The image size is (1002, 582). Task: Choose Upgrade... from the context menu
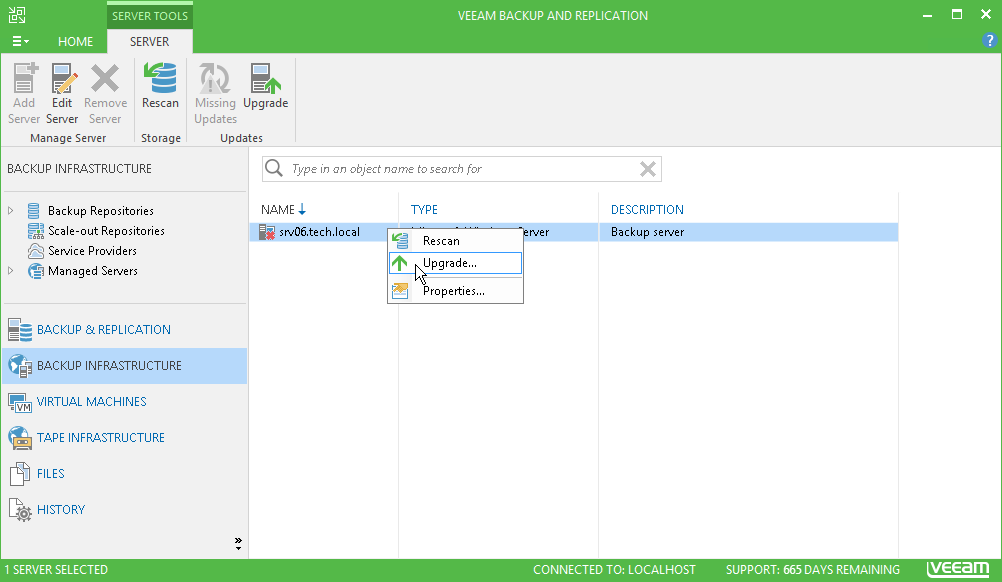pos(456,263)
